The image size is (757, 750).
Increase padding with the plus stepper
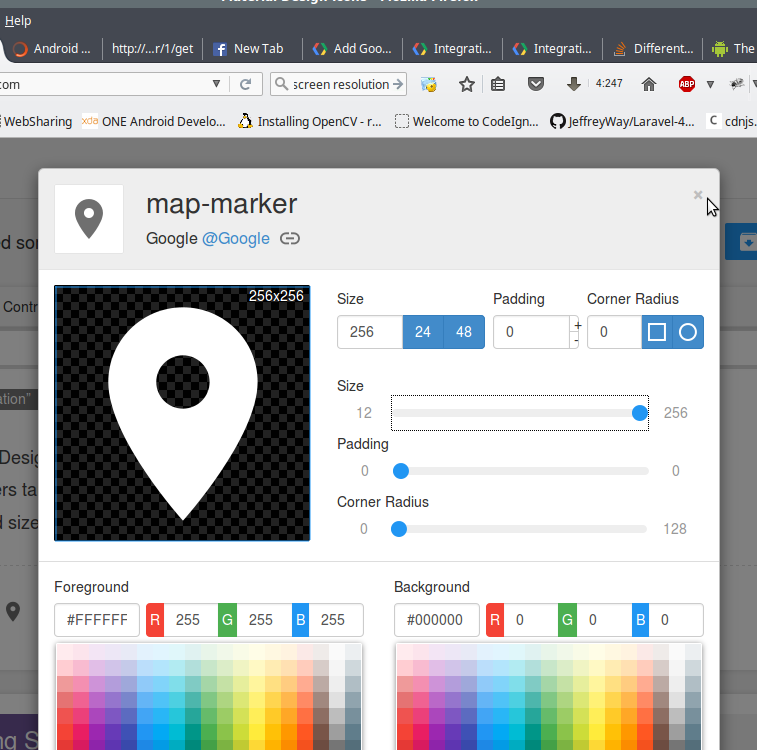tap(576, 324)
